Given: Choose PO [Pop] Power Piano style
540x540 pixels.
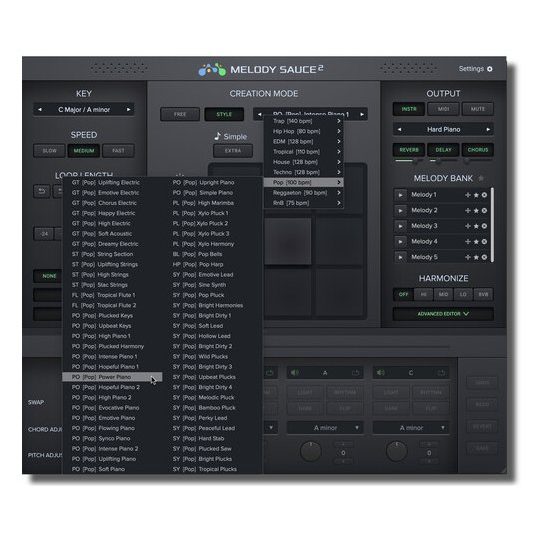Looking at the screenshot, I should [x=112, y=377].
